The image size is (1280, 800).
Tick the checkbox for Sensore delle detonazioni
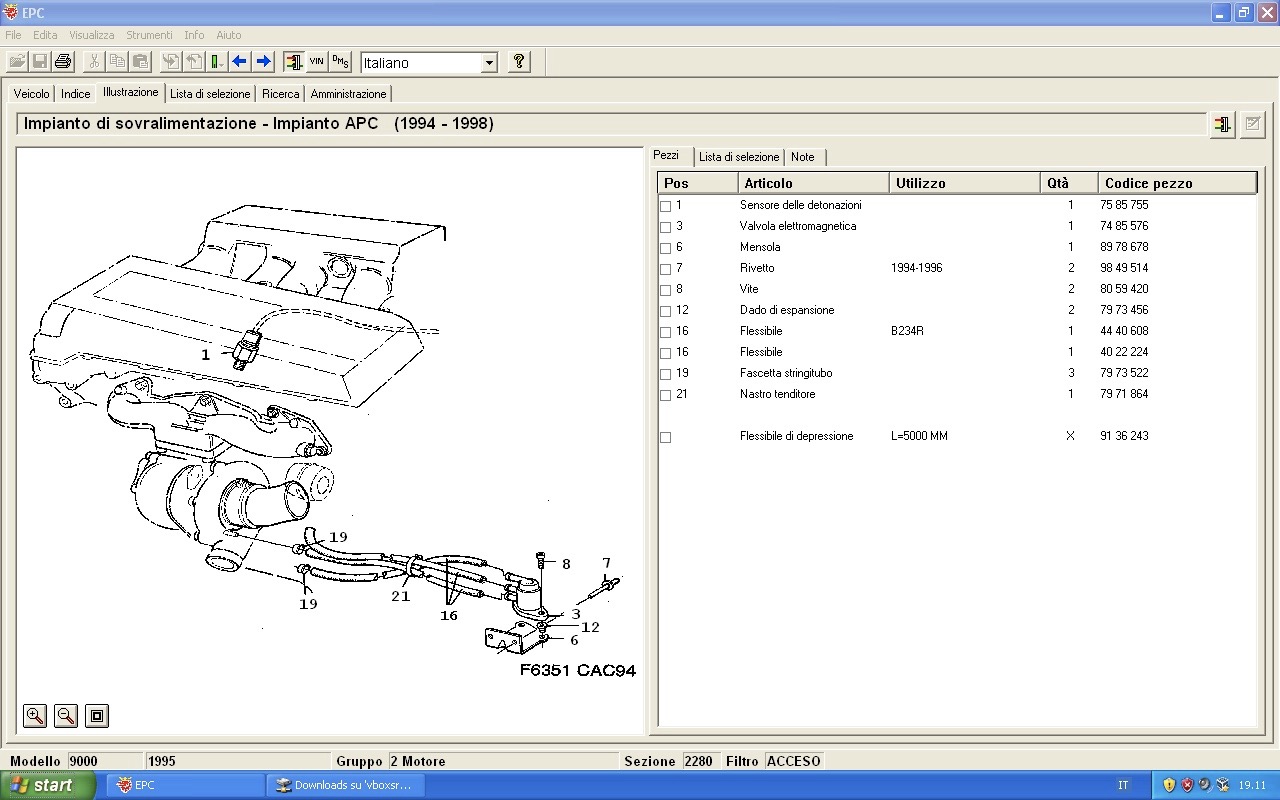click(x=666, y=206)
